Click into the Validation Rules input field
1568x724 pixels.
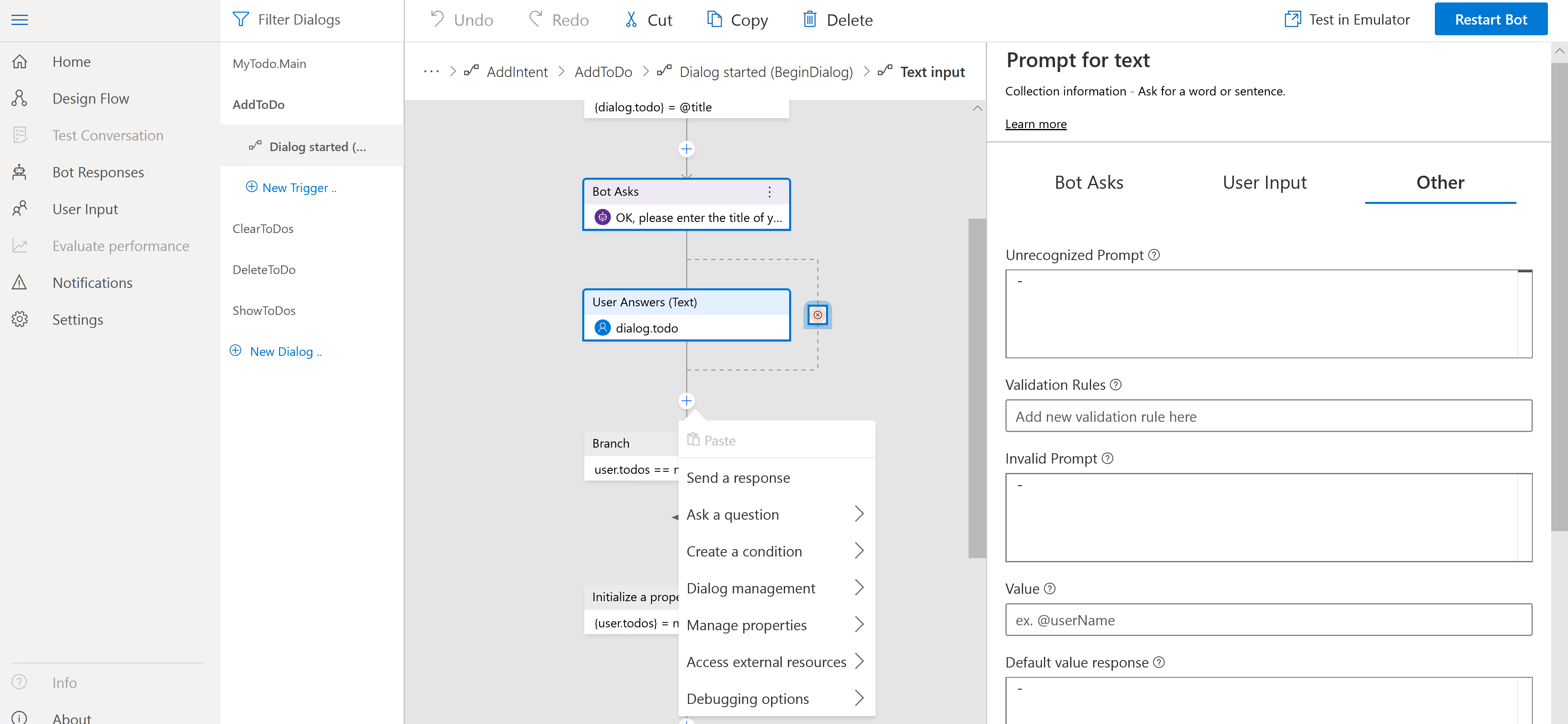point(1268,416)
